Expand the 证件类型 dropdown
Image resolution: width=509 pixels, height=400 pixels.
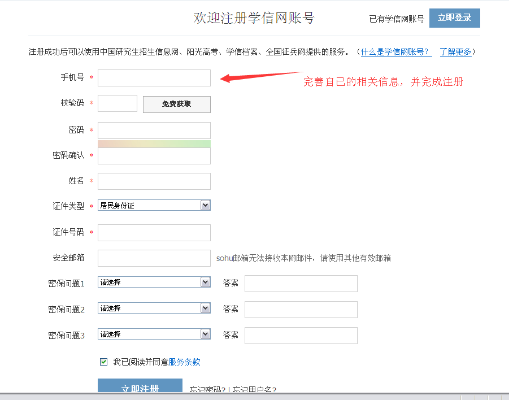pos(154,205)
